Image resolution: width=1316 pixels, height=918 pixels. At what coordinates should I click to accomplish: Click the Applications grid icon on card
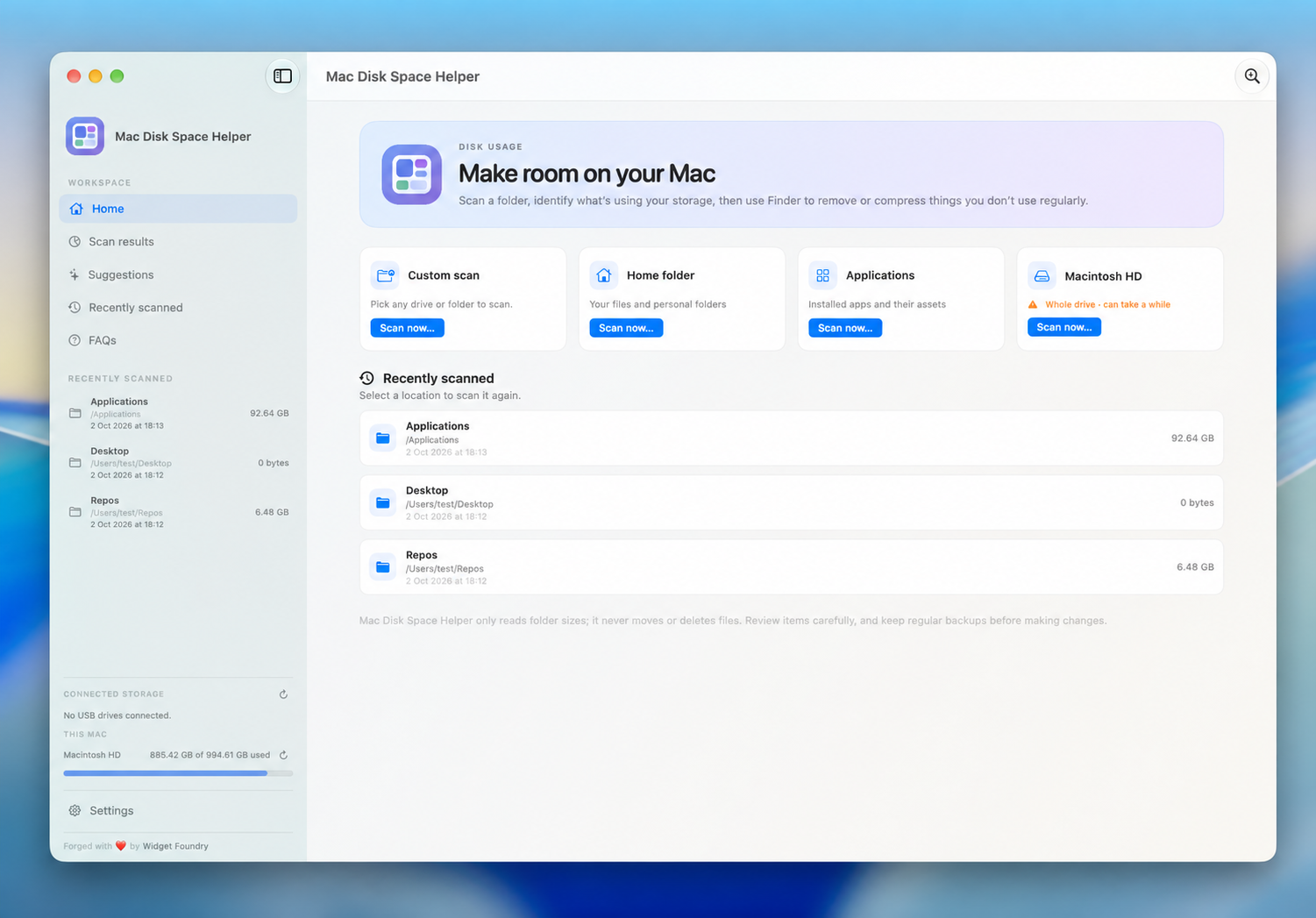tap(822, 275)
